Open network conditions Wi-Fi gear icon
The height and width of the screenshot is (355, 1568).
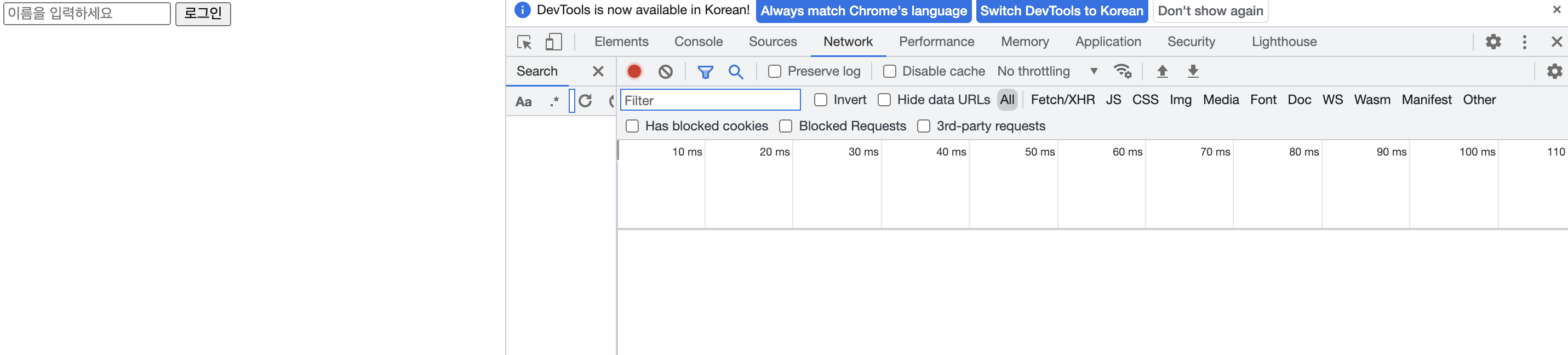click(1122, 71)
